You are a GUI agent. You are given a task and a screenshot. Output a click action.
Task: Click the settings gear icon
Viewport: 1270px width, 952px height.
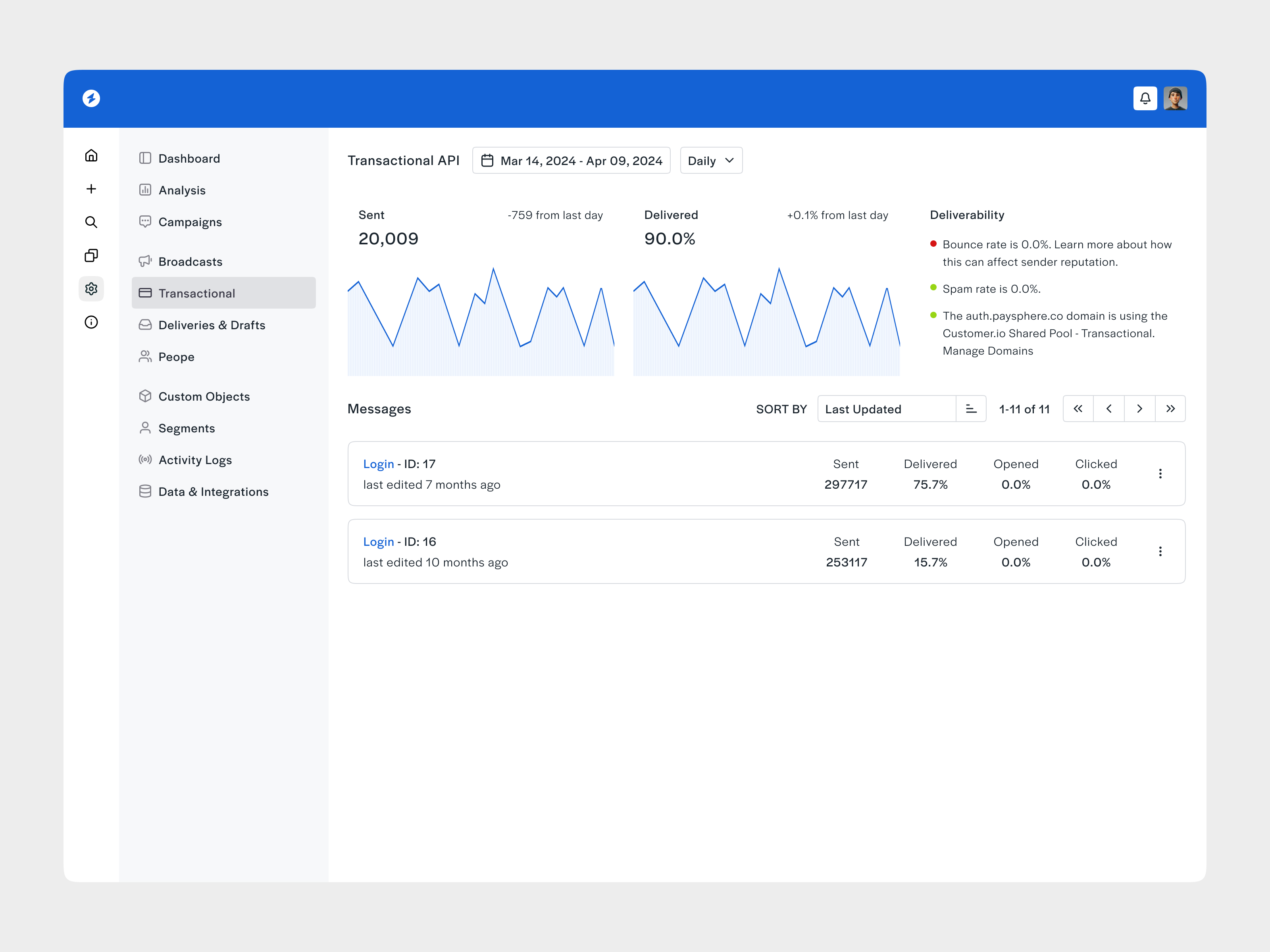click(91, 289)
